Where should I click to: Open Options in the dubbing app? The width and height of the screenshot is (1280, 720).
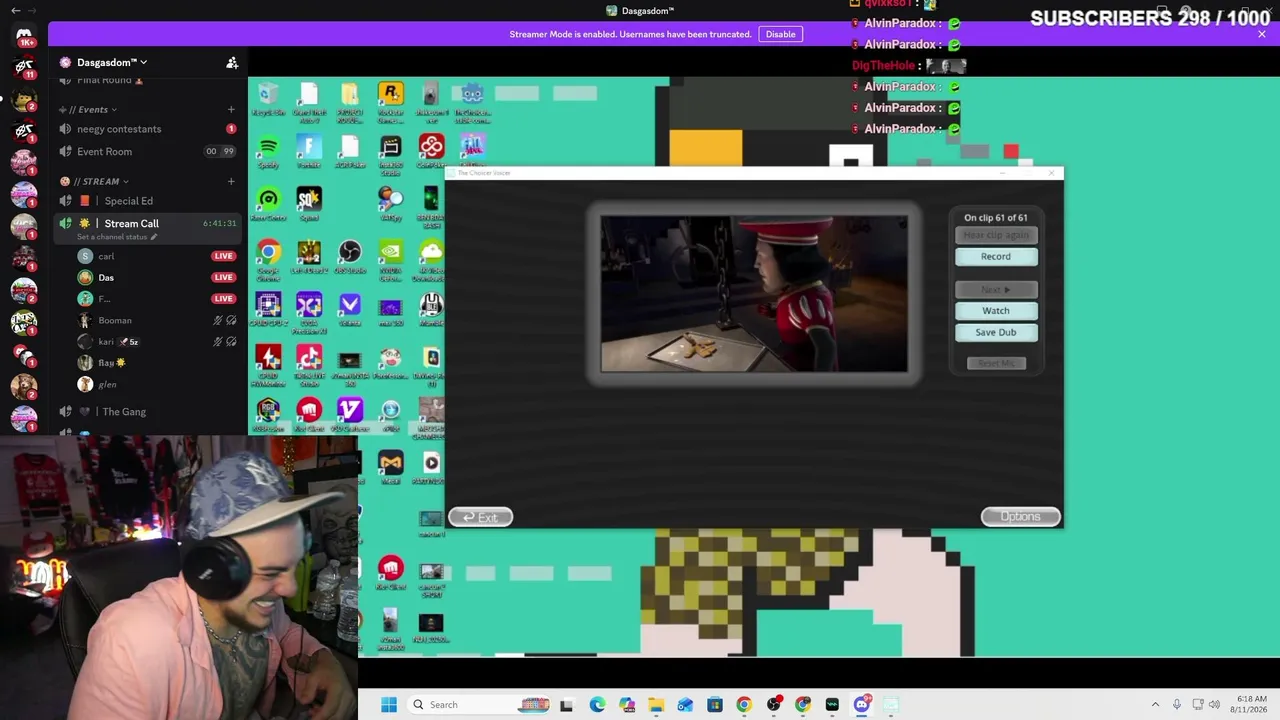pyautogui.click(x=1020, y=517)
